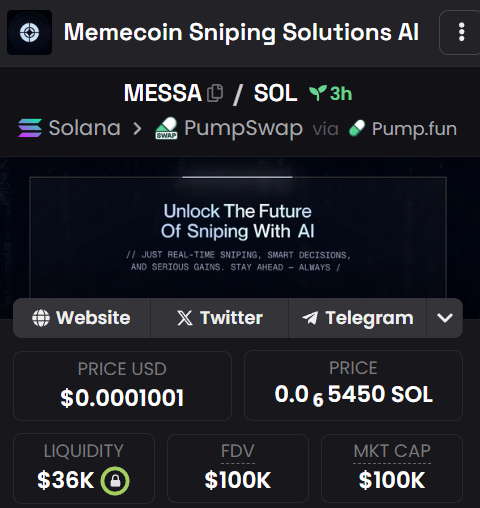Click the Pump.fun label

(414, 129)
